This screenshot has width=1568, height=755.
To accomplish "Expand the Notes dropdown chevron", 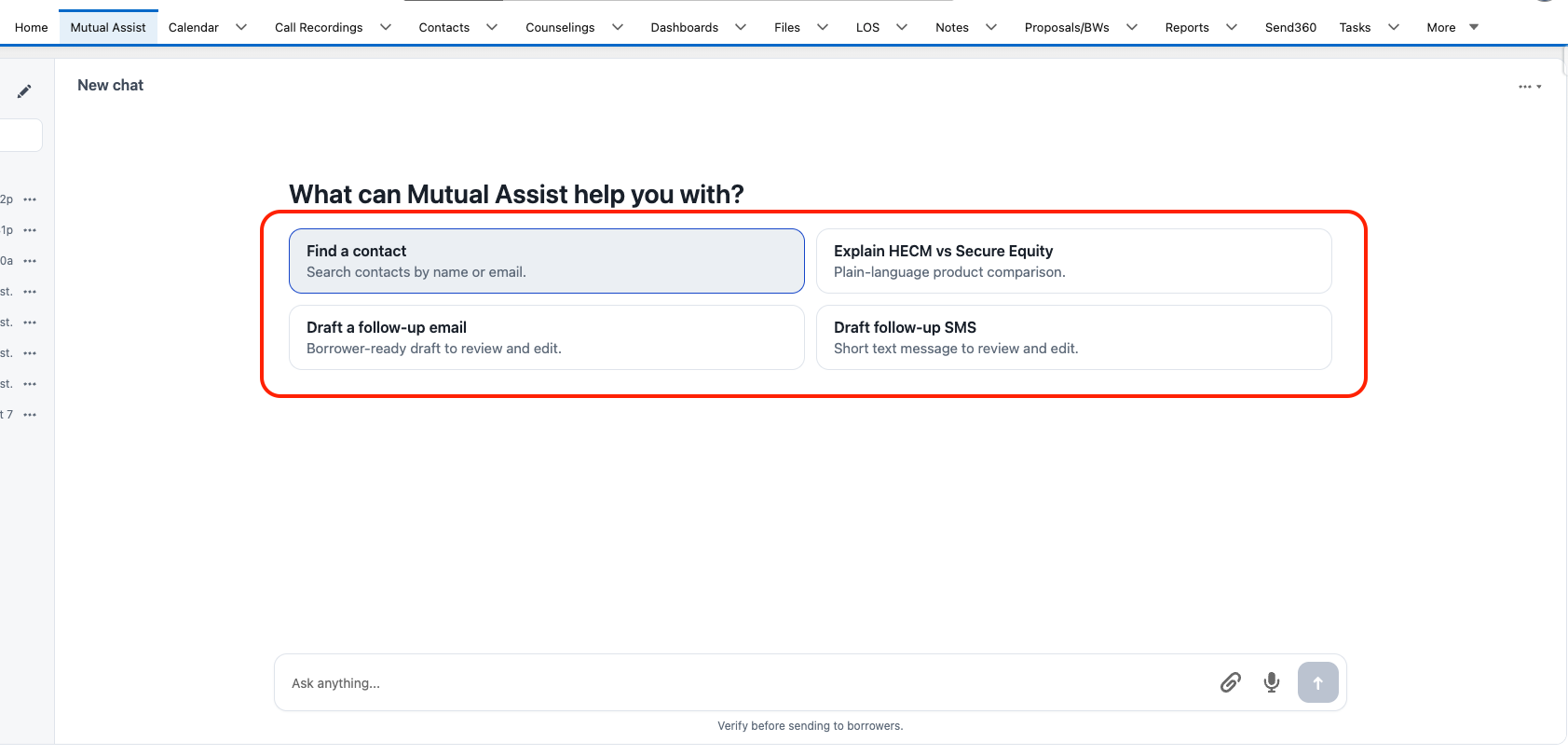I will 991,27.
